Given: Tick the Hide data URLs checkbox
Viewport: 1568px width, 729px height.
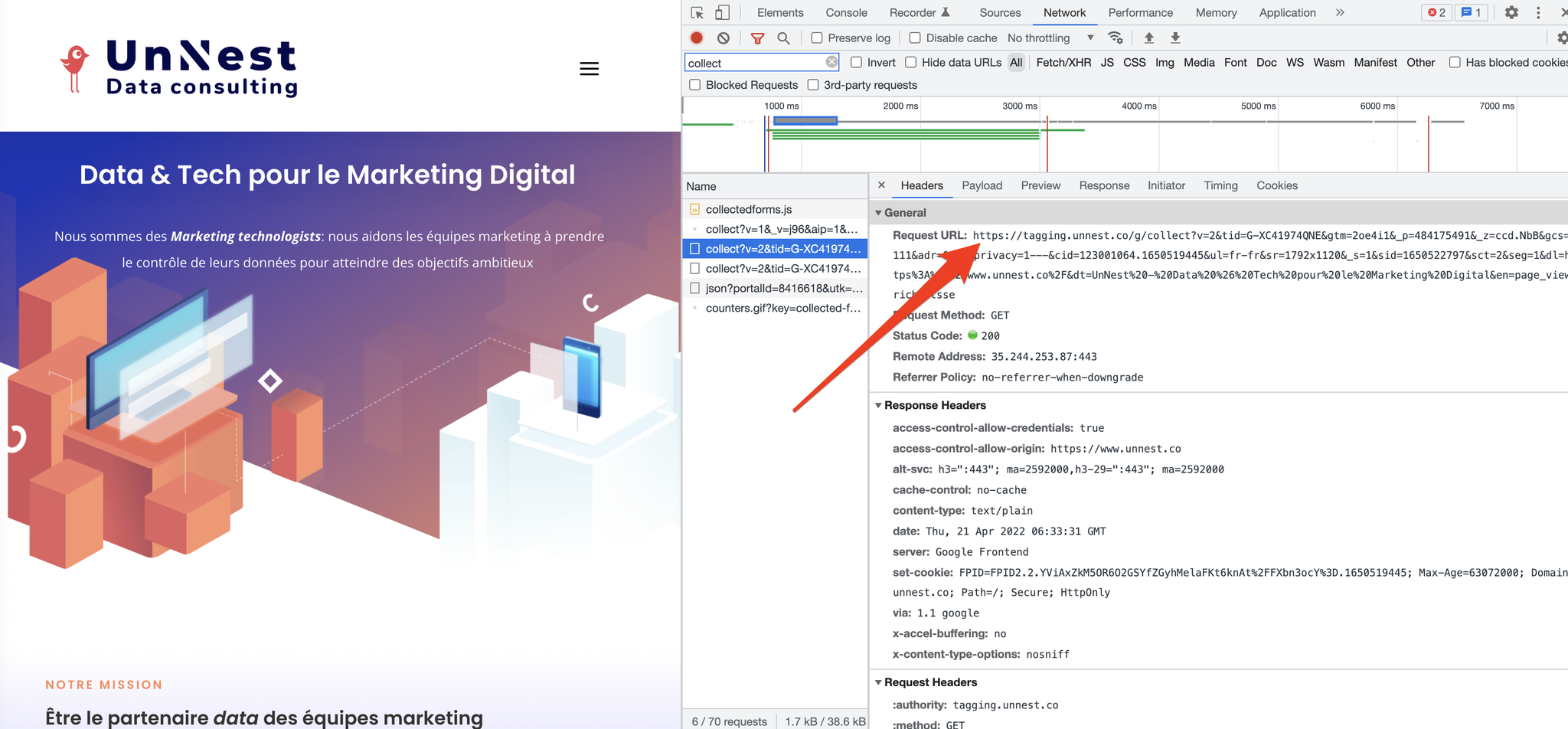Looking at the screenshot, I should (911, 62).
